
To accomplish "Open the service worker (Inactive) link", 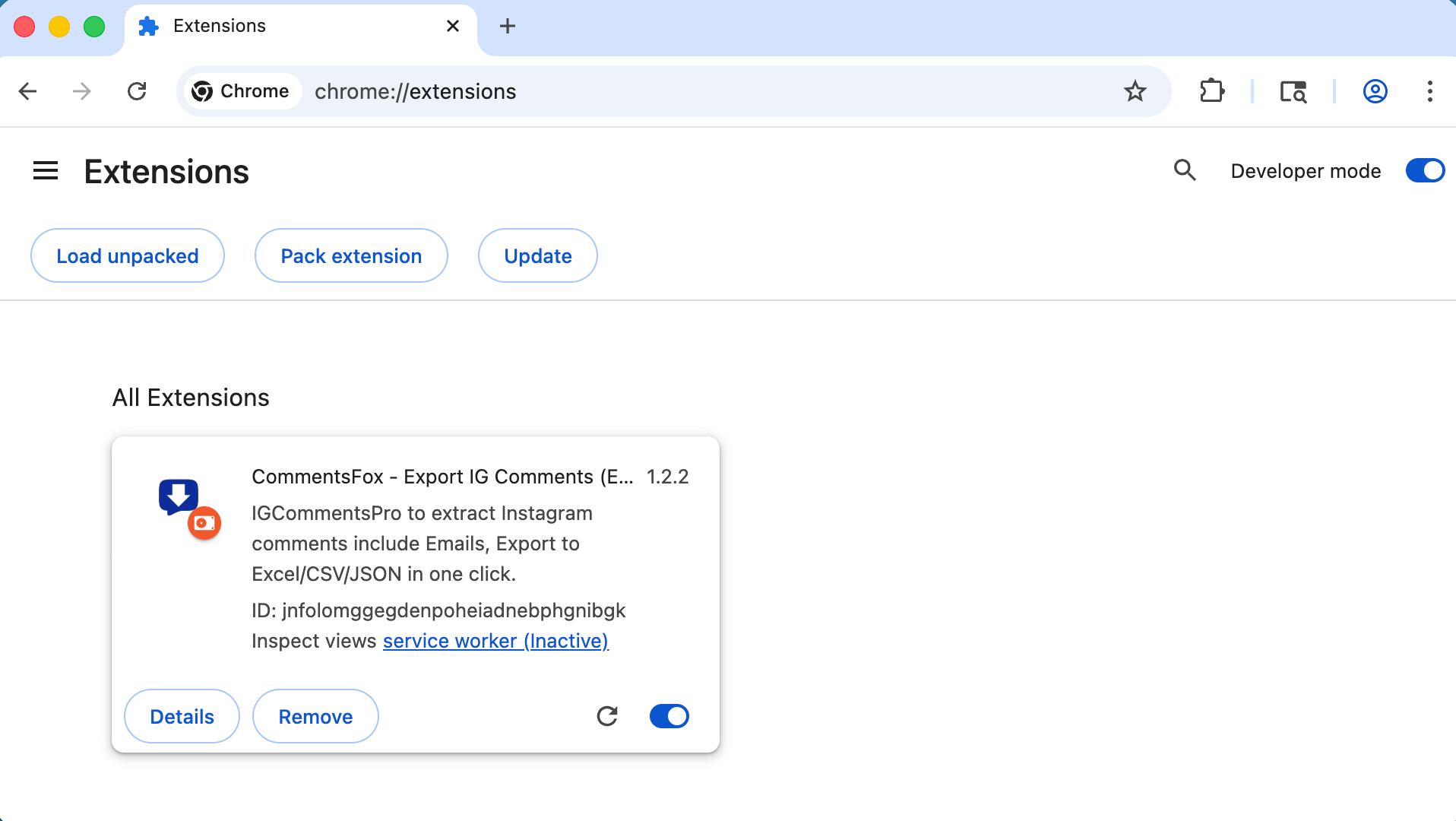I will coord(495,641).
